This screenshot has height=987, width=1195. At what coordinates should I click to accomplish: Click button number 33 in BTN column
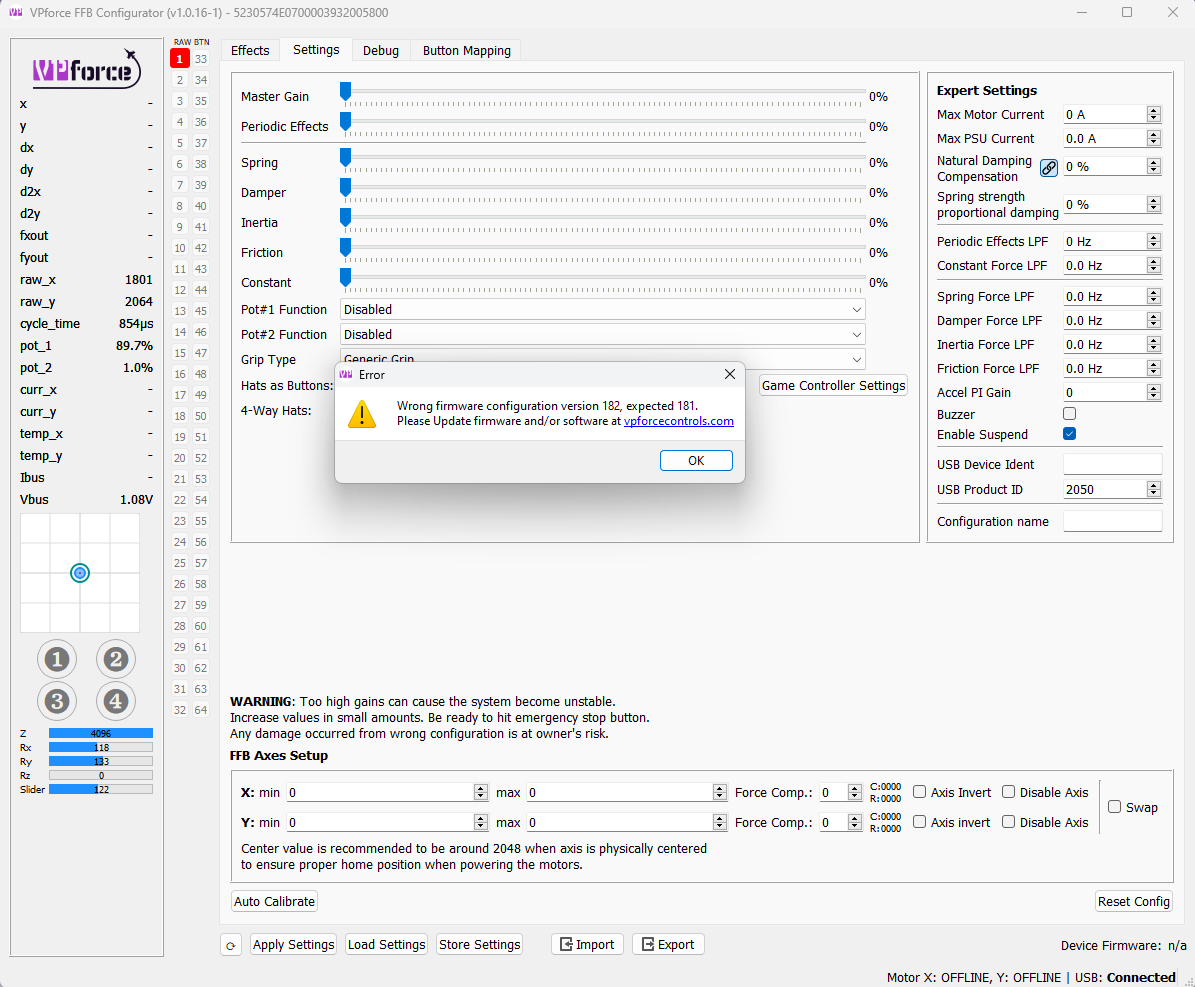pyautogui.click(x=200, y=59)
